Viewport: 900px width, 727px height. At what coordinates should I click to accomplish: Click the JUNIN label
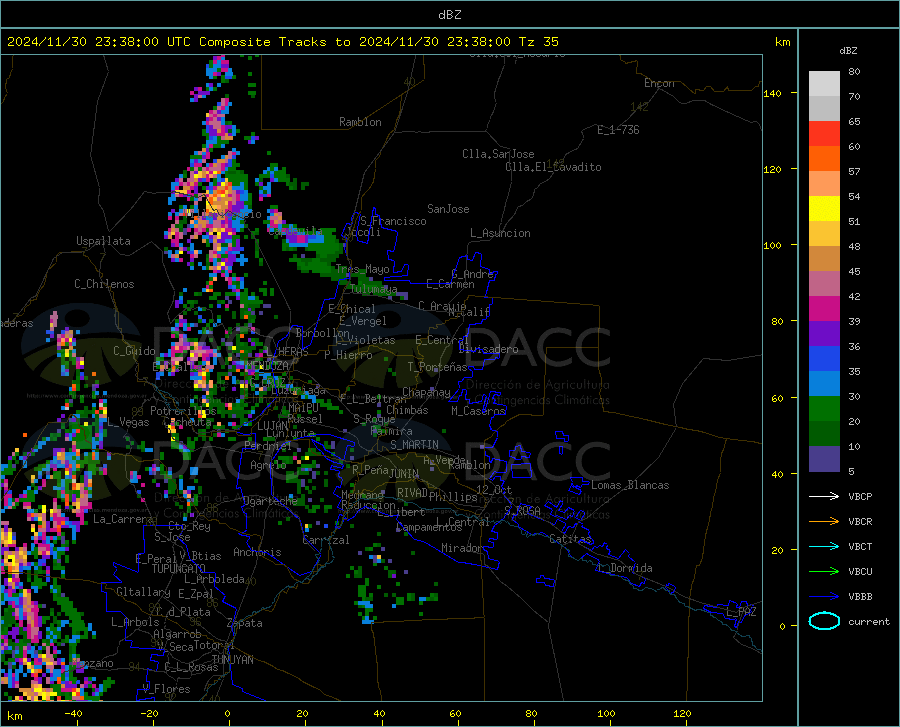404,473
